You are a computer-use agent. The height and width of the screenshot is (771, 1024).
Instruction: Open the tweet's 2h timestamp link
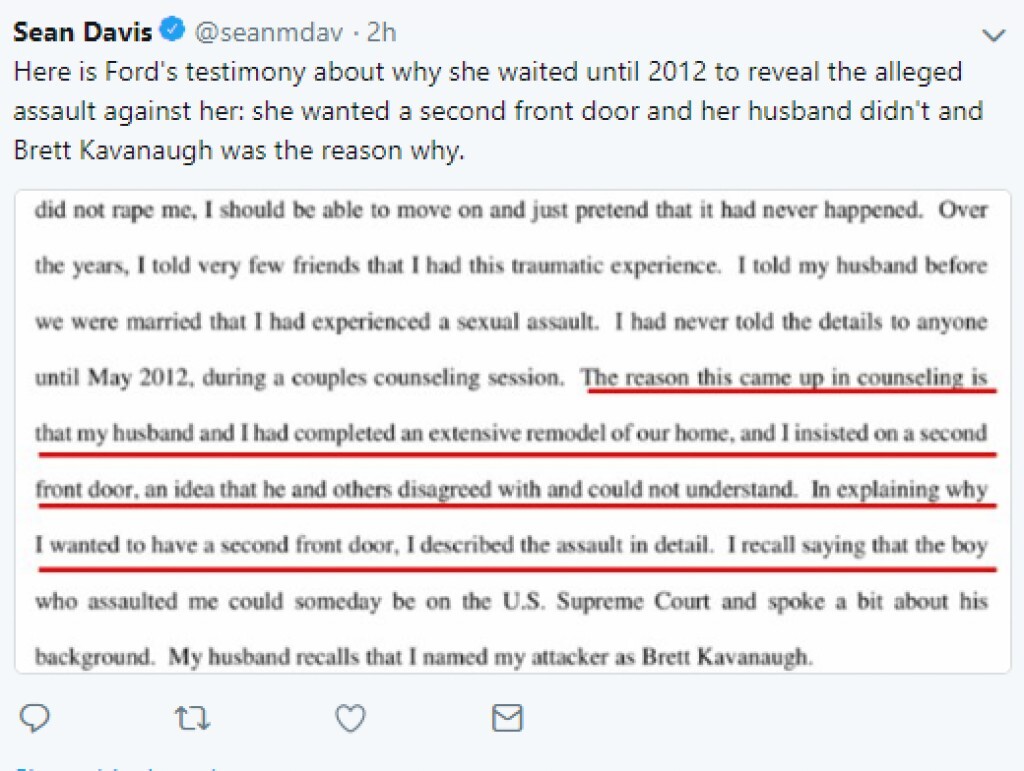point(381,32)
